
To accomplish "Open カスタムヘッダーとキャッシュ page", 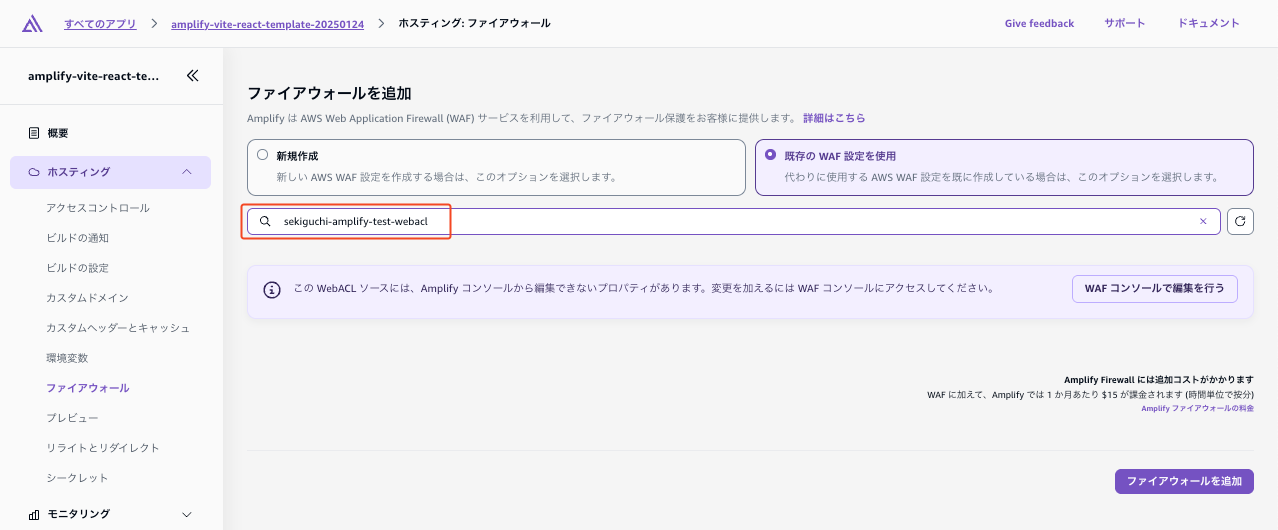I will (x=118, y=328).
